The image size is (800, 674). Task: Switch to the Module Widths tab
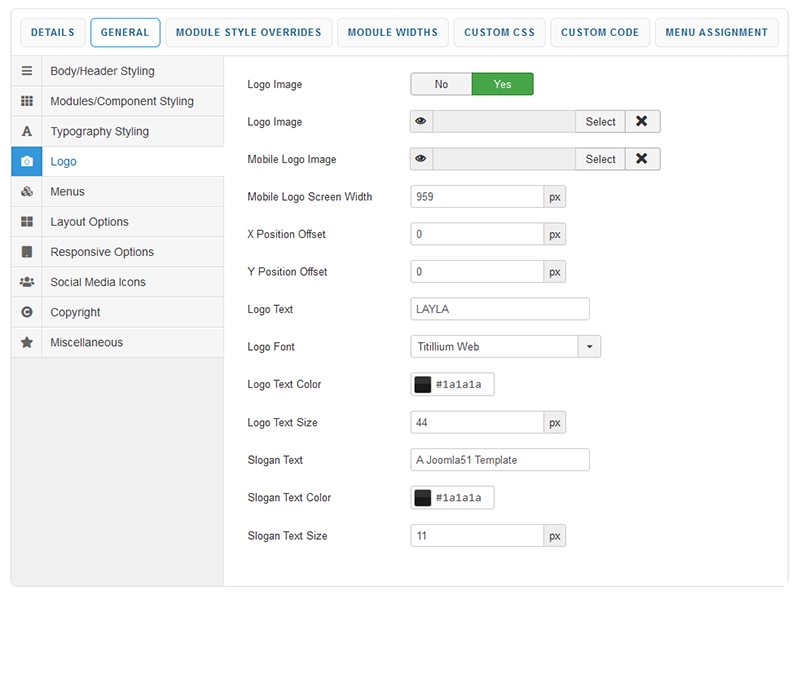coord(392,33)
